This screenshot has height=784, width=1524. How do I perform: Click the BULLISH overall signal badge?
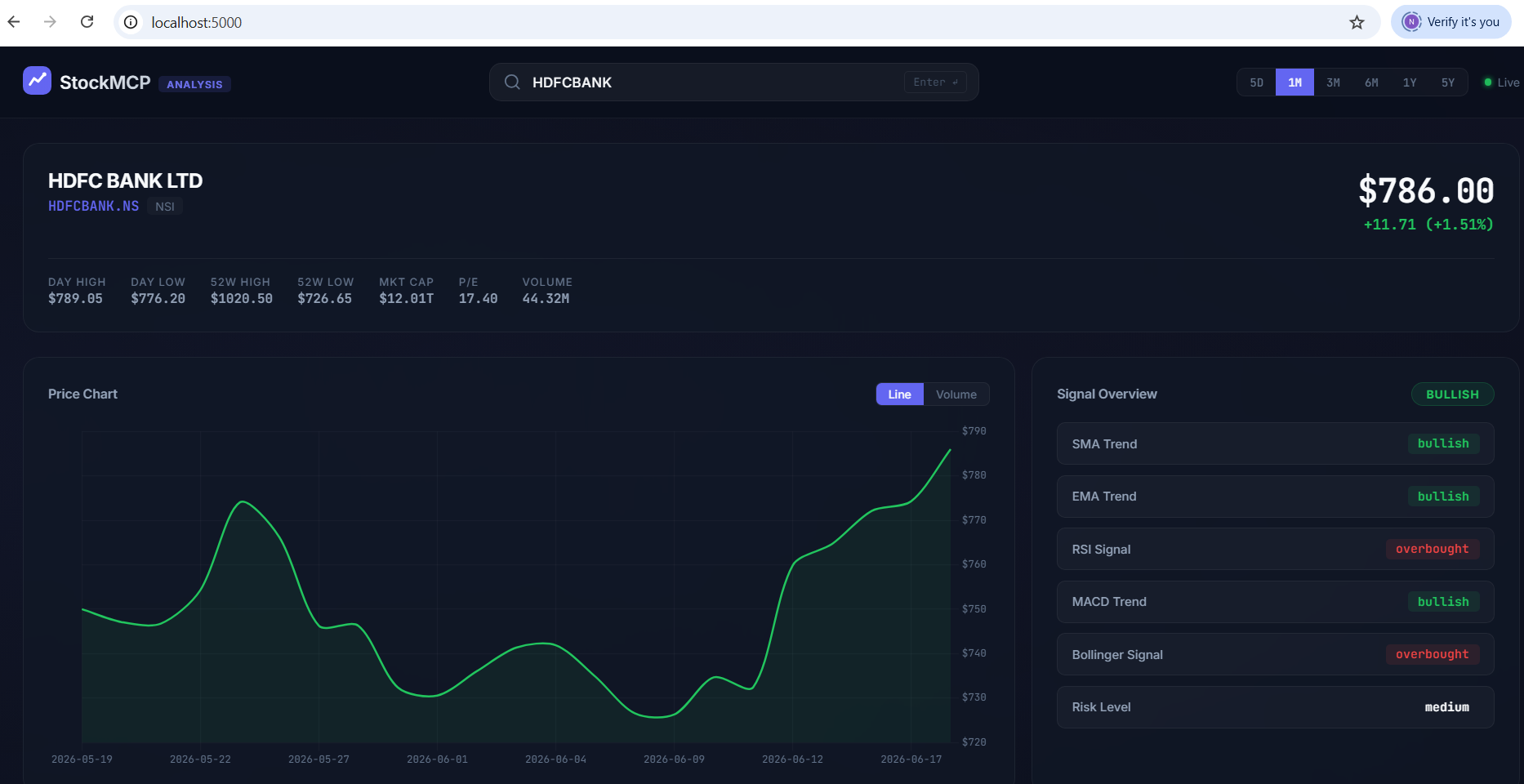point(1452,394)
